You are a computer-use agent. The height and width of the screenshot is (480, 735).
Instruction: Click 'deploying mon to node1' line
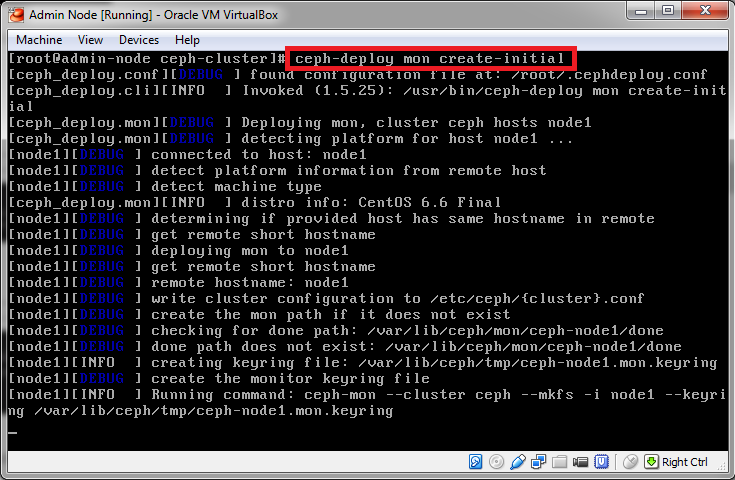250,251
